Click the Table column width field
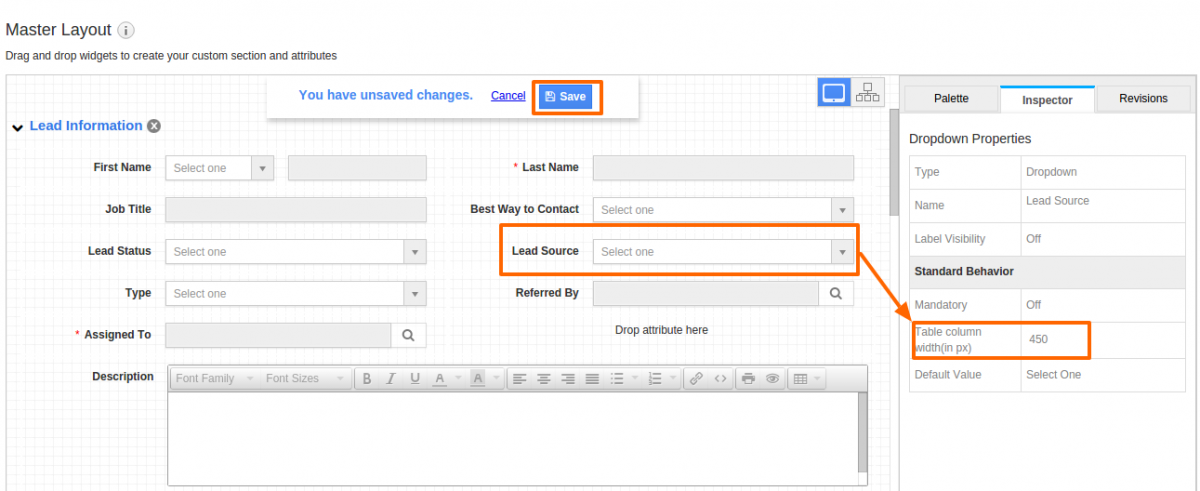Image resolution: width=1200 pixels, height=491 pixels. pyautogui.click(x=1054, y=340)
